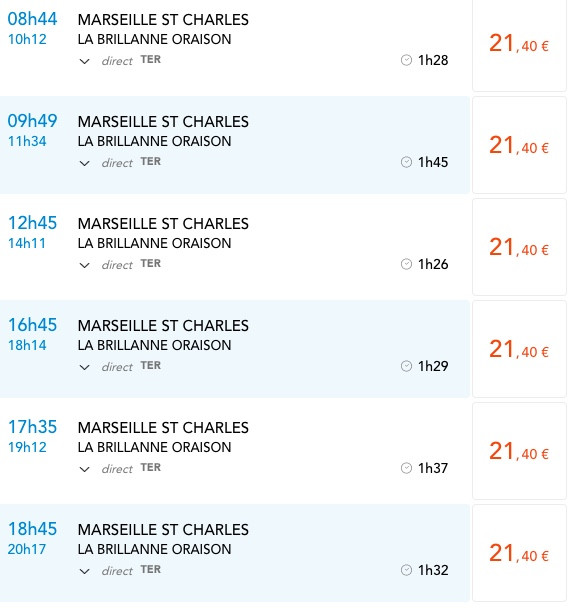Expand details of the 12h45 departure

tap(84, 265)
